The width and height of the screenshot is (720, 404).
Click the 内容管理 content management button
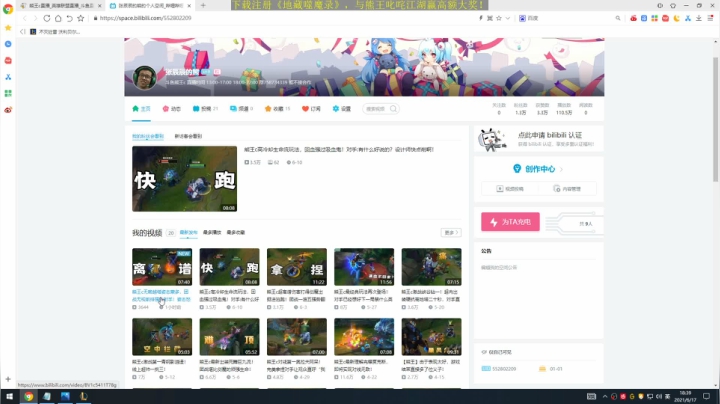pos(568,189)
